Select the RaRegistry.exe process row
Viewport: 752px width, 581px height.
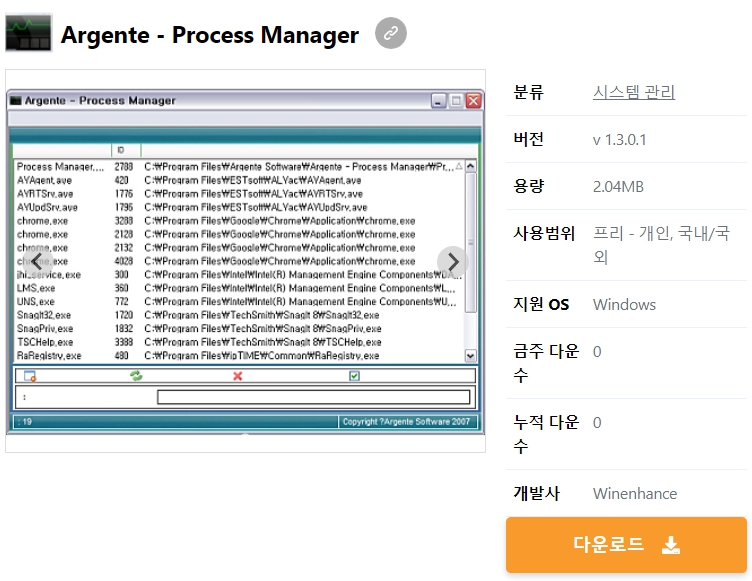click(x=238, y=356)
